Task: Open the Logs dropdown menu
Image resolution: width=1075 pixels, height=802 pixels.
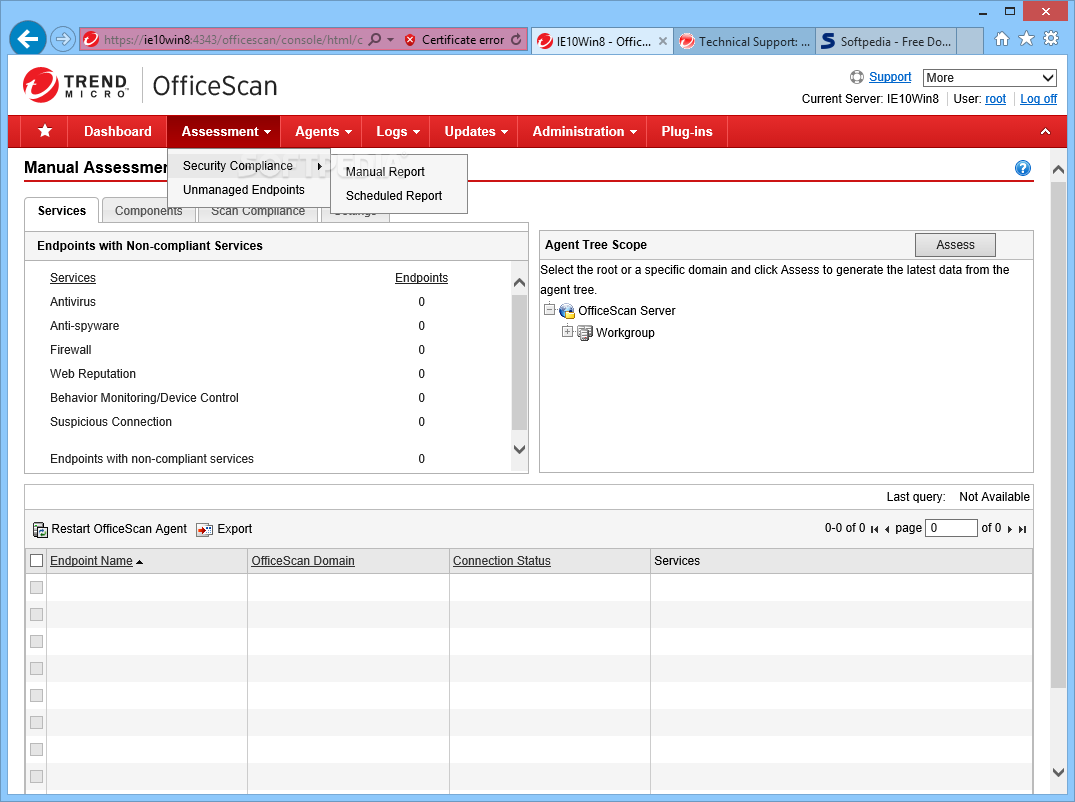Action: tap(397, 132)
